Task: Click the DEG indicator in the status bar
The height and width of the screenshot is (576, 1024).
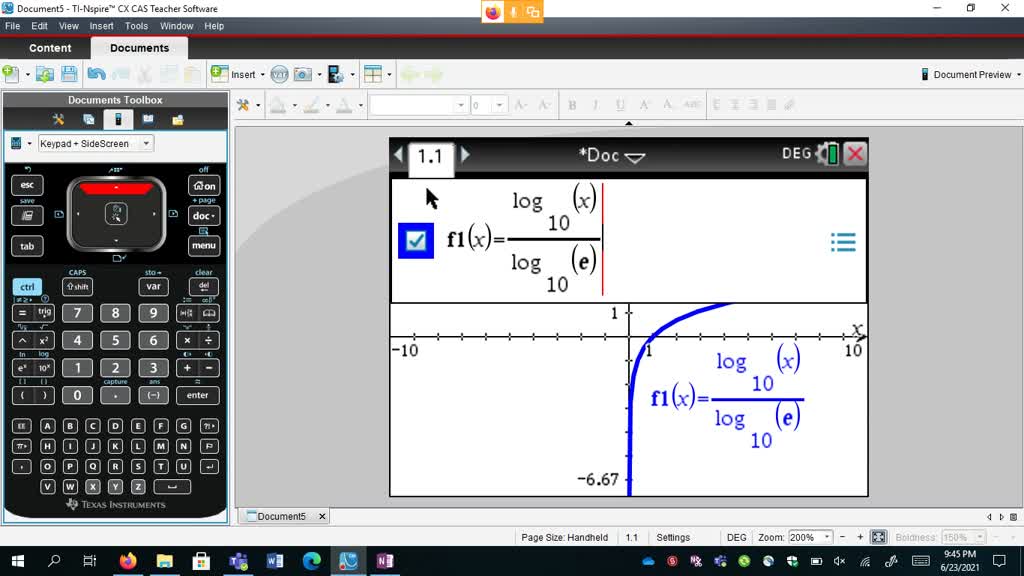Action: [x=736, y=537]
